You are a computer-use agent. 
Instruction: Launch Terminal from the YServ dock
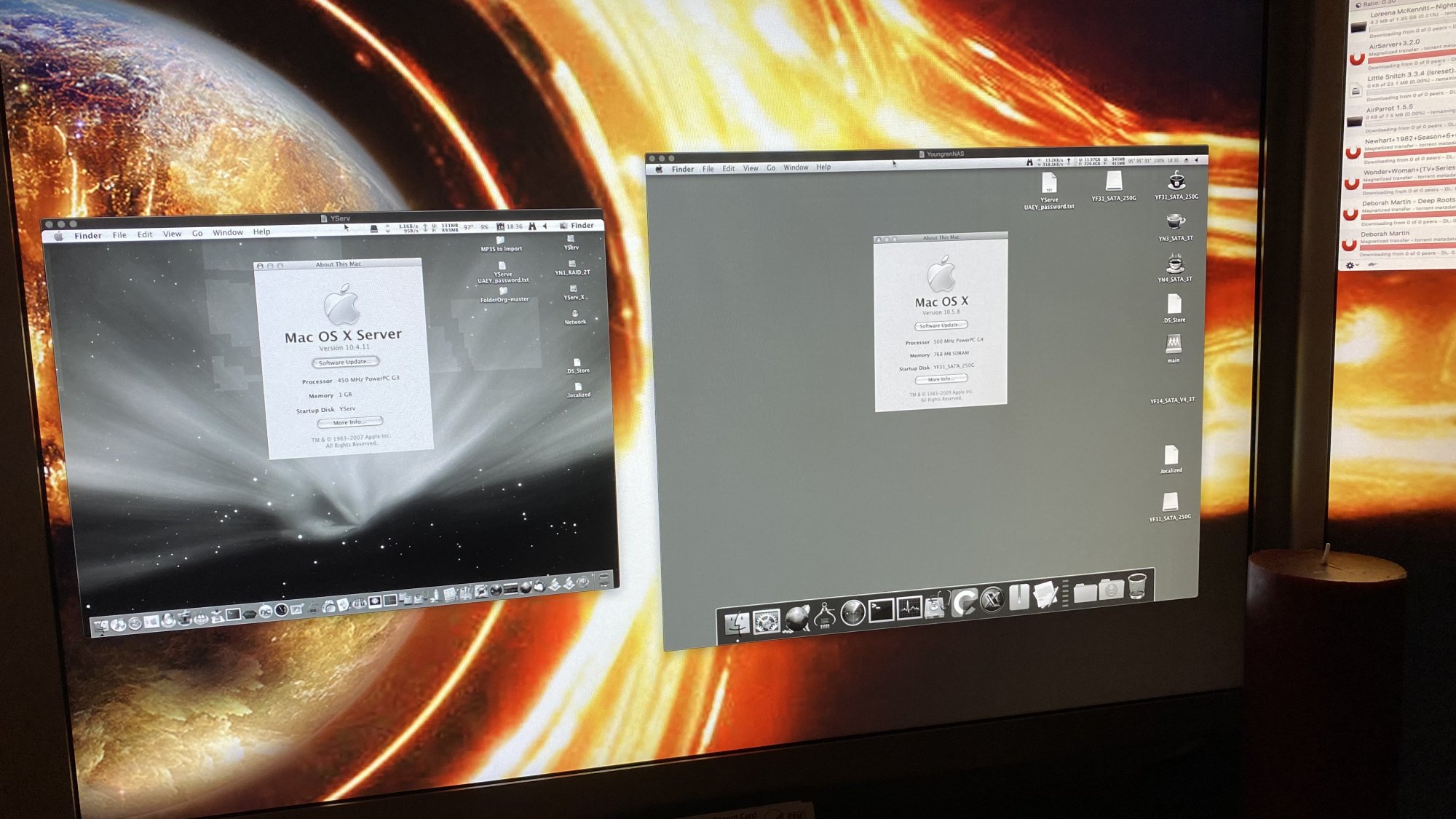point(233,614)
